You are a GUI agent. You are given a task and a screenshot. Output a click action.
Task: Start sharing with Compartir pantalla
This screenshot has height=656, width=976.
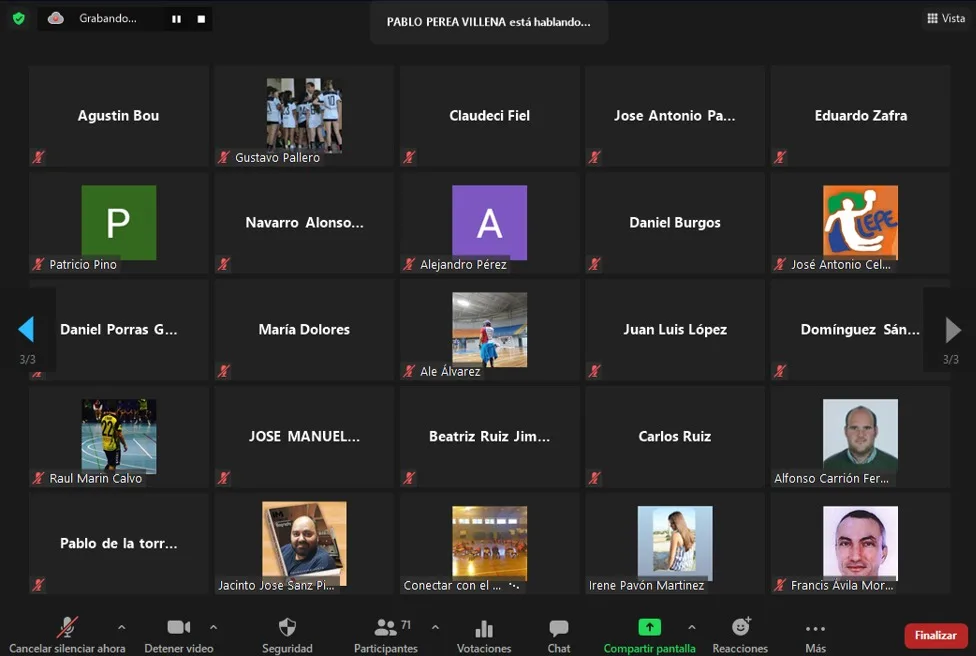pyautogui.click(x=649, y=628)
